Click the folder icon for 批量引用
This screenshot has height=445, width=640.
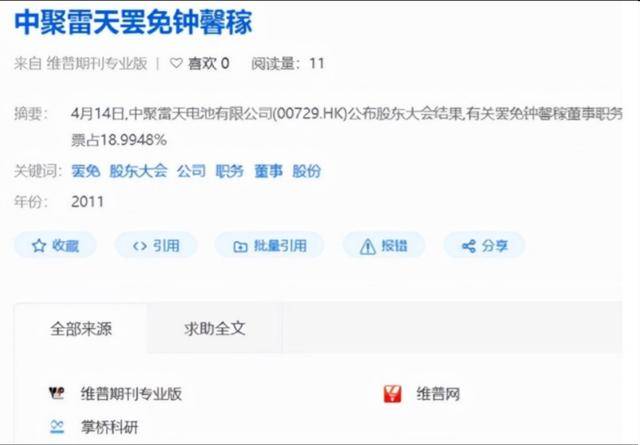(x=240, y=246)
